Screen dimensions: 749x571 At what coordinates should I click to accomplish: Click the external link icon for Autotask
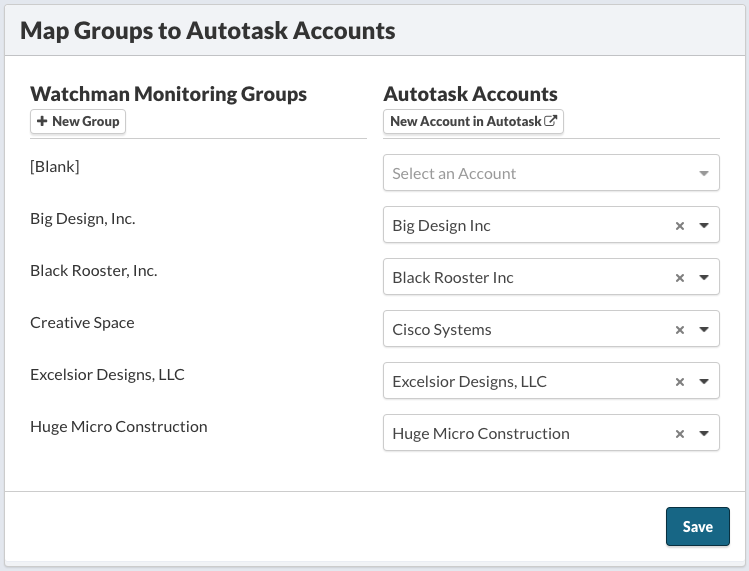pyautogui.click(x=550, y=122)
